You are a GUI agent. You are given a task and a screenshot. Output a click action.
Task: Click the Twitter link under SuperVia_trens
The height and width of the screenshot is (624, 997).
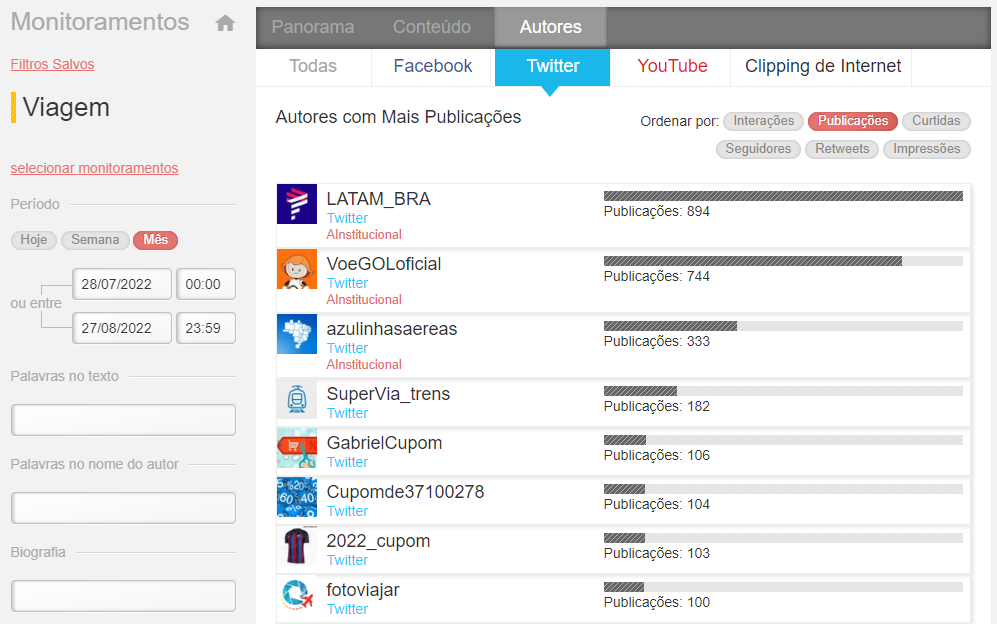(x=347, y=413)
